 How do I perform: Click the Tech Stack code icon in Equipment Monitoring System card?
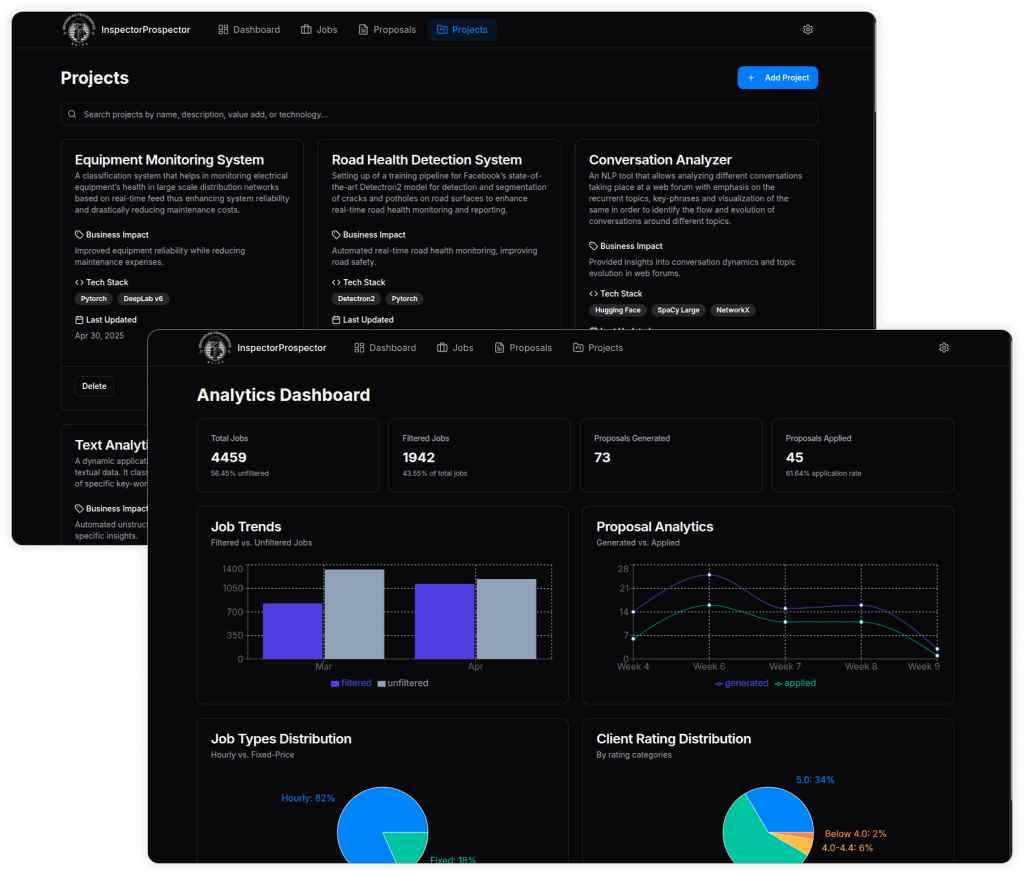coord(79,282)
